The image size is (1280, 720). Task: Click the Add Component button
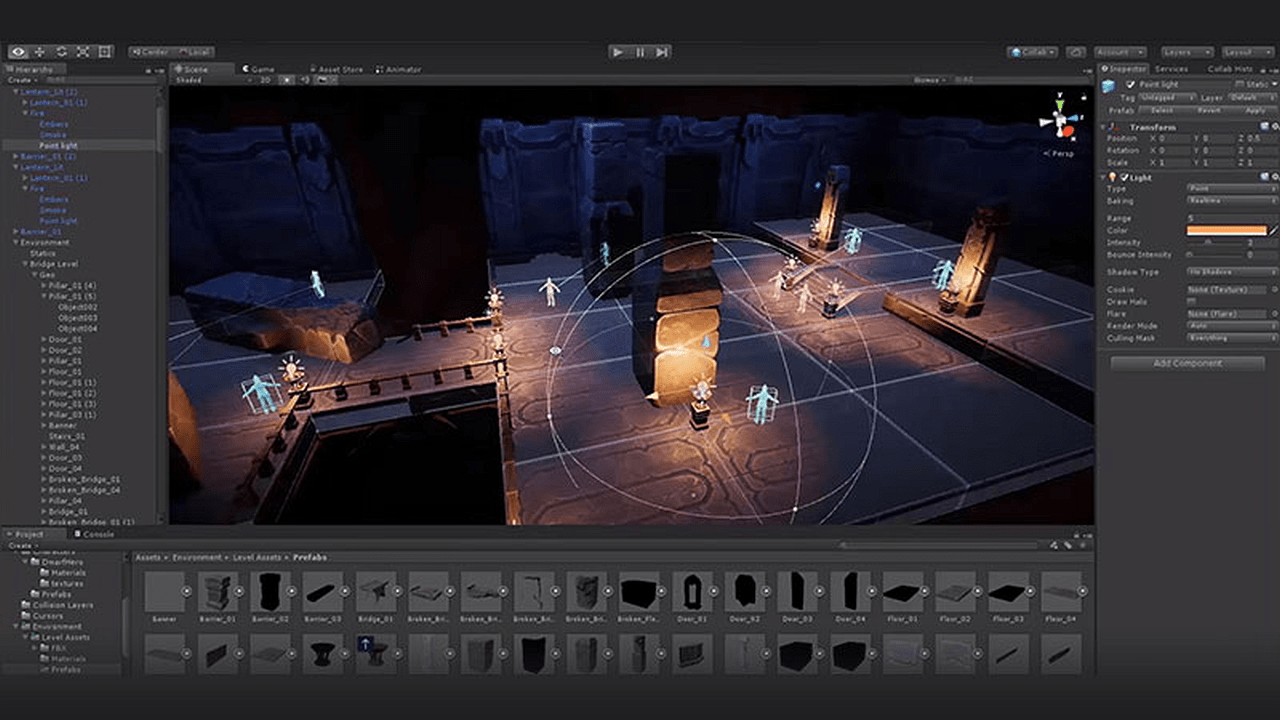(x=1187, y=363)
